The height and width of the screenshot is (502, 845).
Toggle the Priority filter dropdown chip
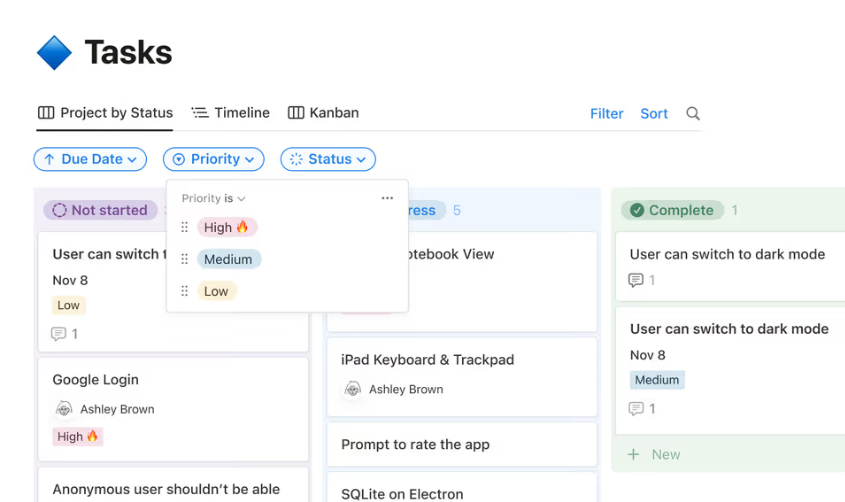[x=213, y=159]
